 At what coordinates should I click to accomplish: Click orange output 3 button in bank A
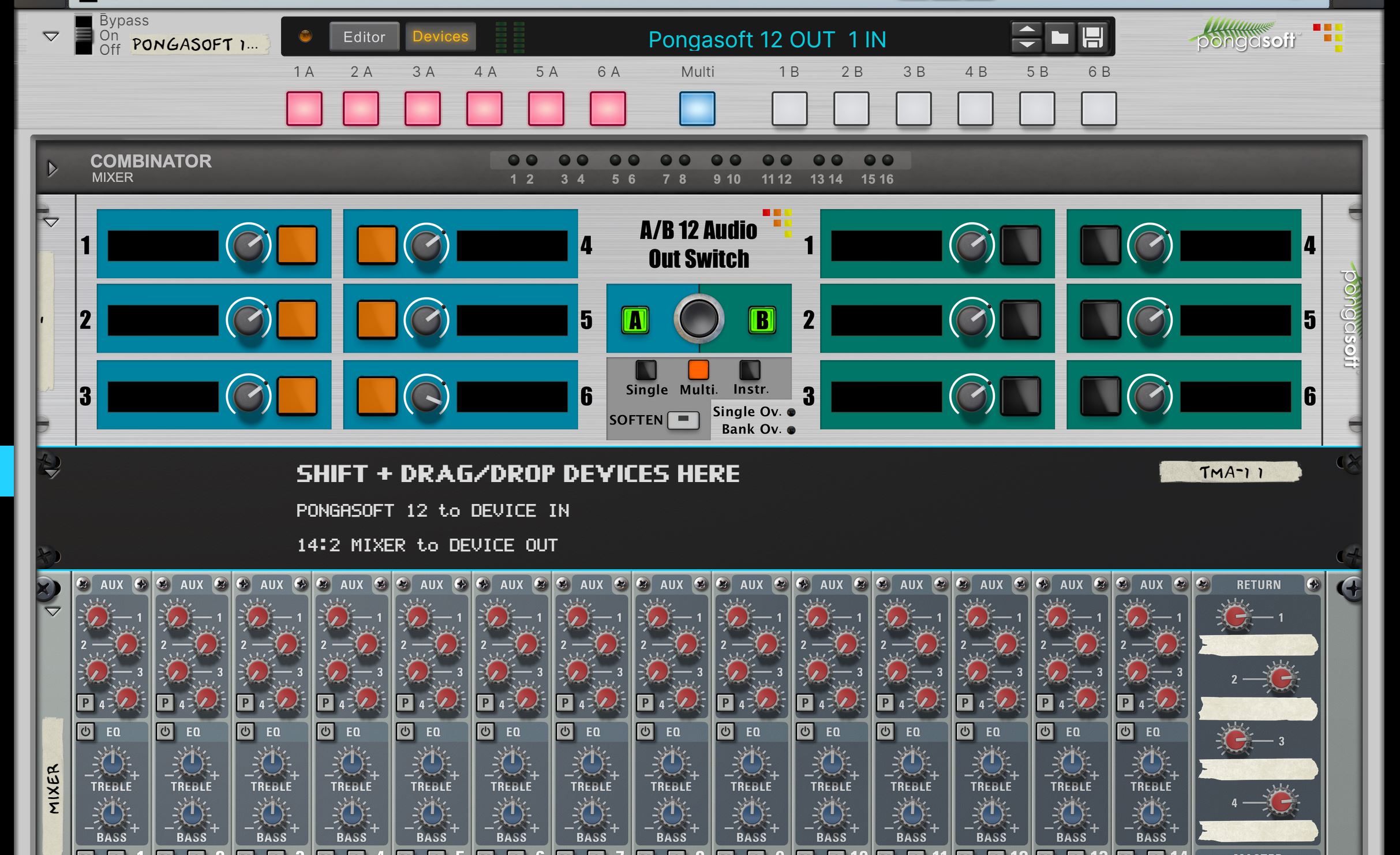click(297, 396)
